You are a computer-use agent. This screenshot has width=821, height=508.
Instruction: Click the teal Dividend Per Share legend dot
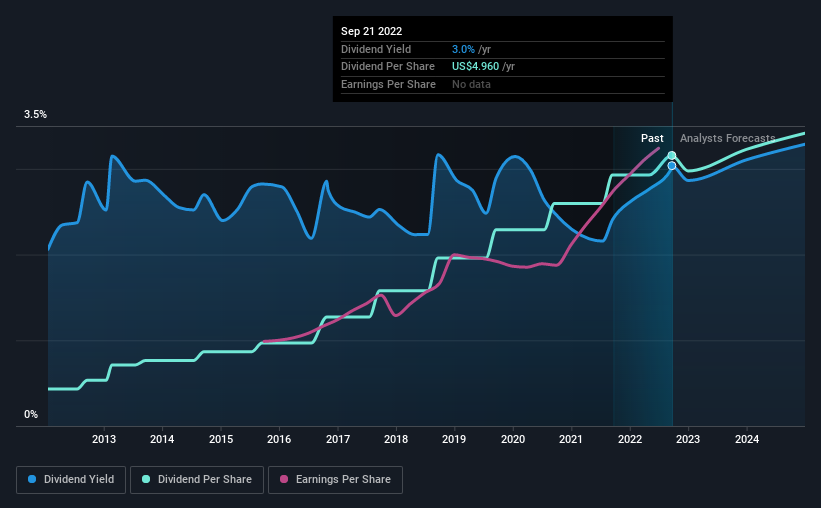(x=146, y=479)
